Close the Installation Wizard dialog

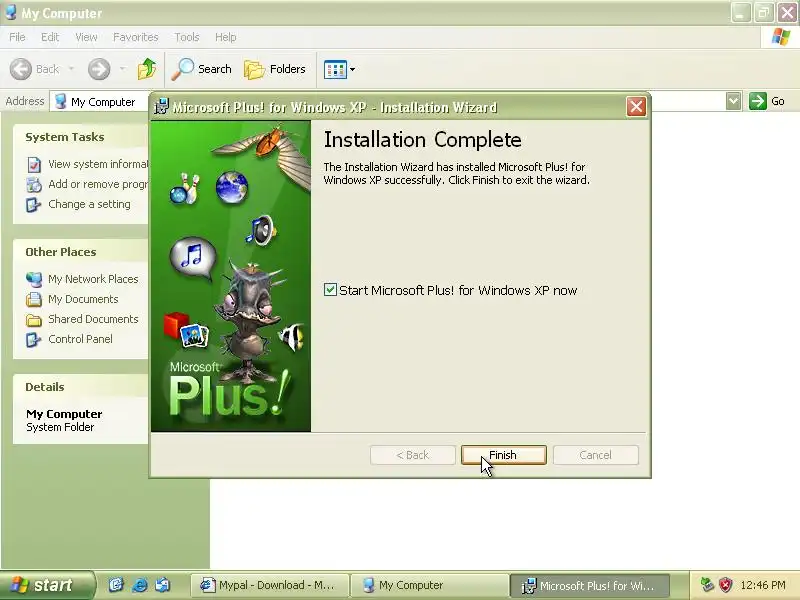tap(636, 107)
